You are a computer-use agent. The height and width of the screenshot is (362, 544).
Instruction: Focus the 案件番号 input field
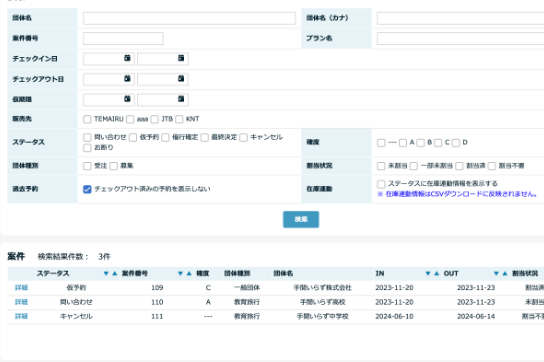[123, 38]
